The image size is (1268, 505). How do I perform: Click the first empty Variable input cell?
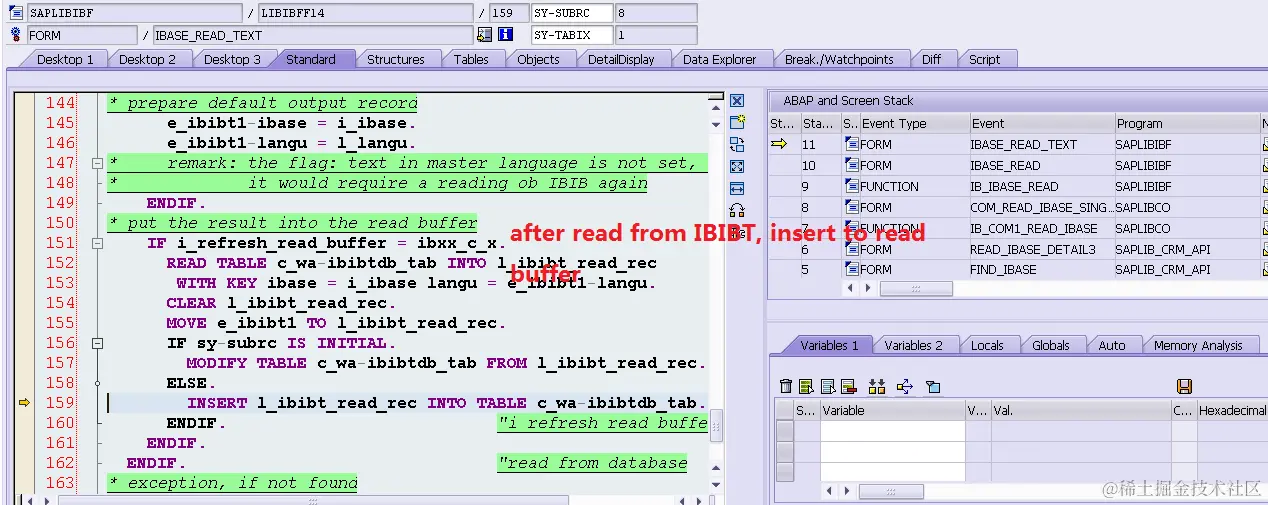(x=892, y=430)
